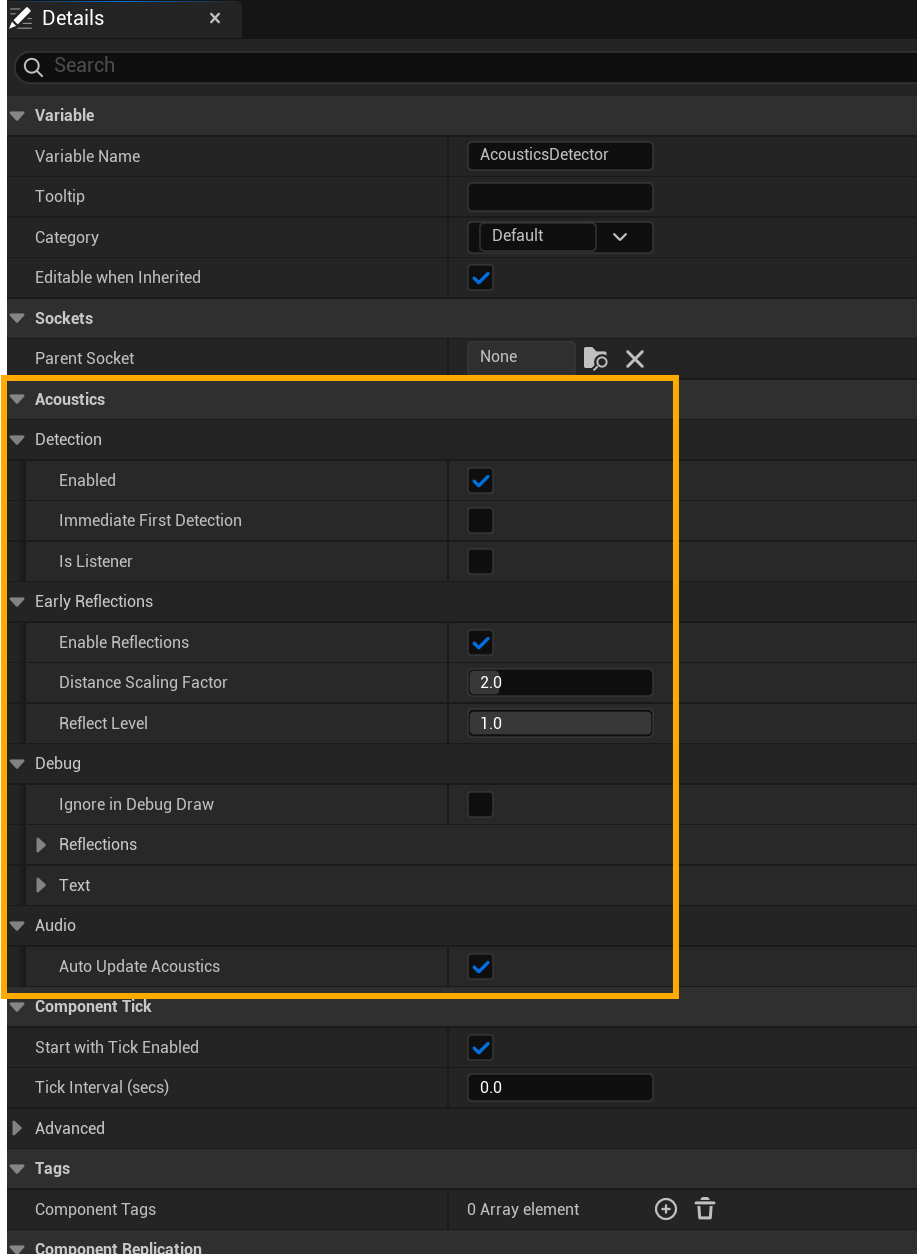Remove all Component Tags with trash icon

click(x=705, y=1209)
